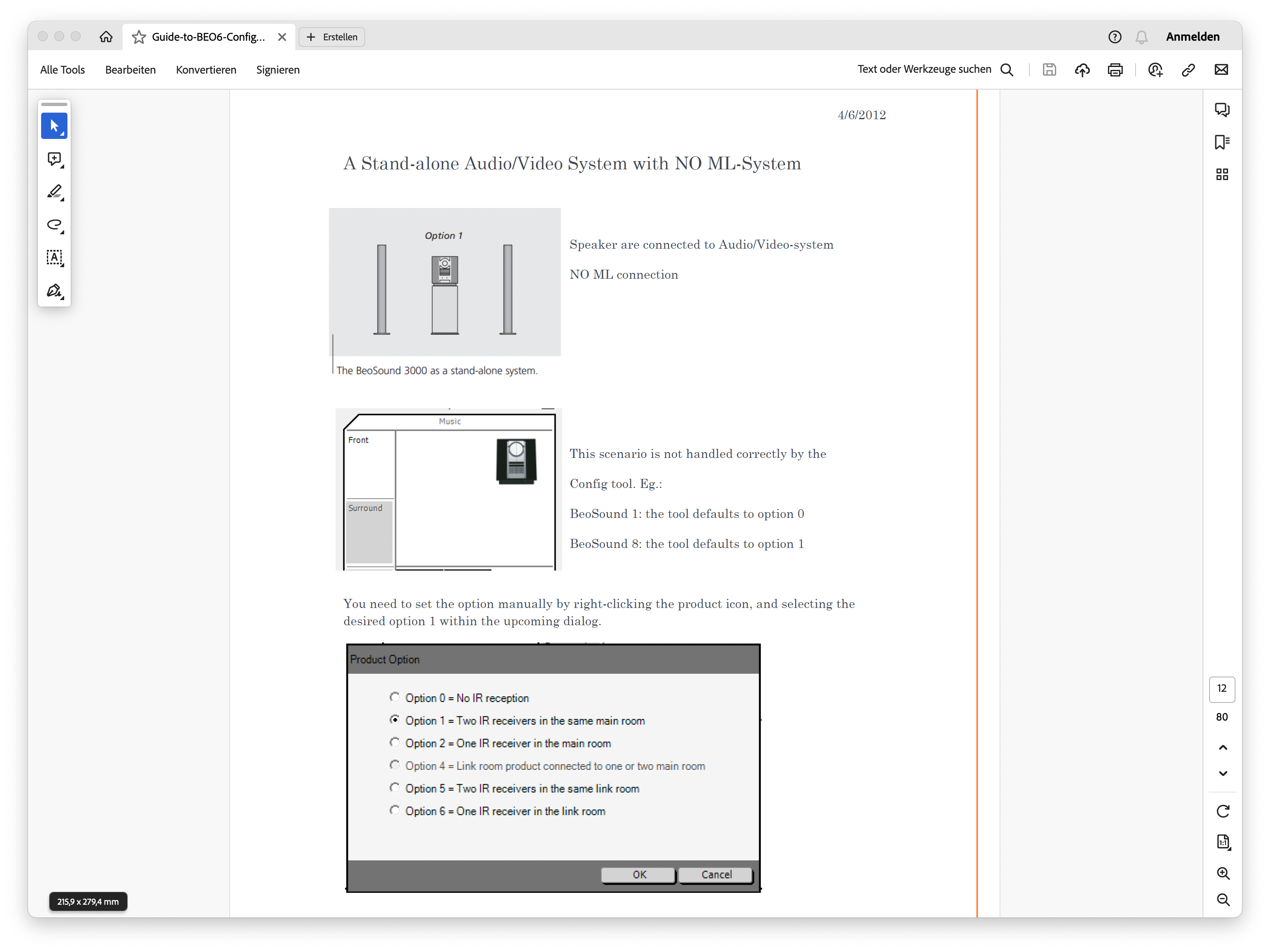
Task: Select the text box tool
Action: [54, 257]
